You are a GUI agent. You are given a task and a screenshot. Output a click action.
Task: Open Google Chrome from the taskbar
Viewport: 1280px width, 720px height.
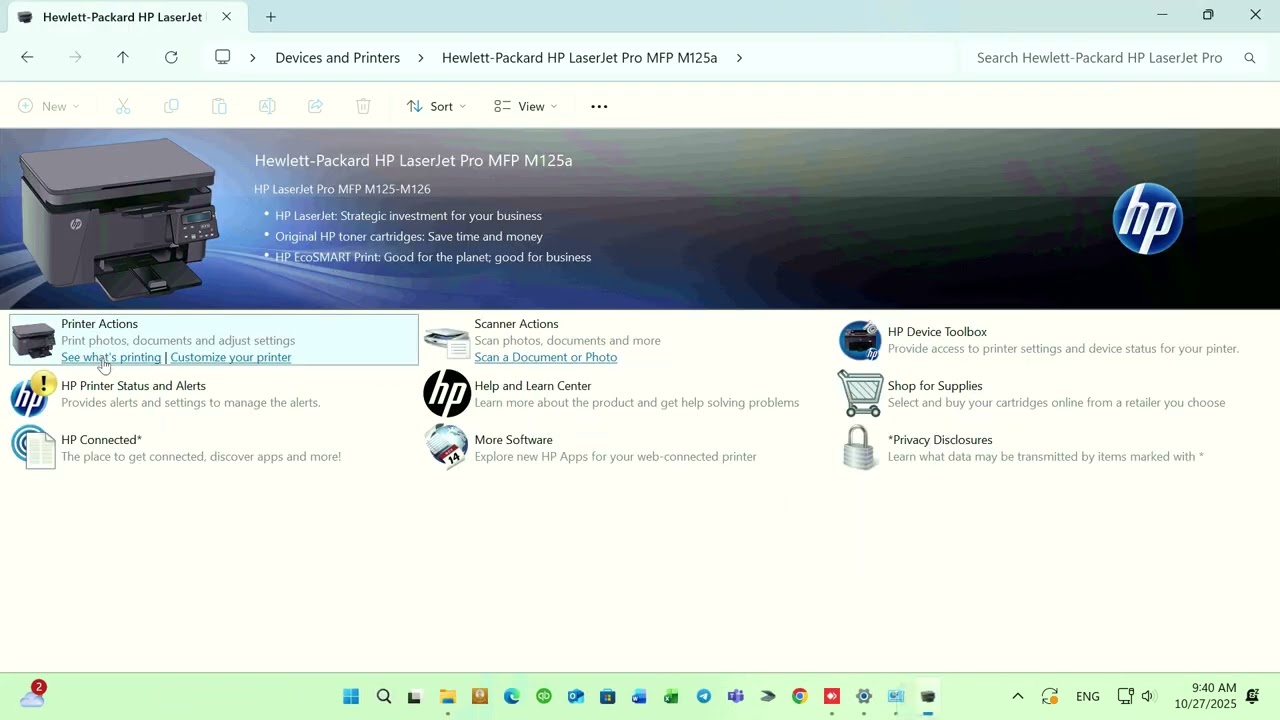(800, 697)
